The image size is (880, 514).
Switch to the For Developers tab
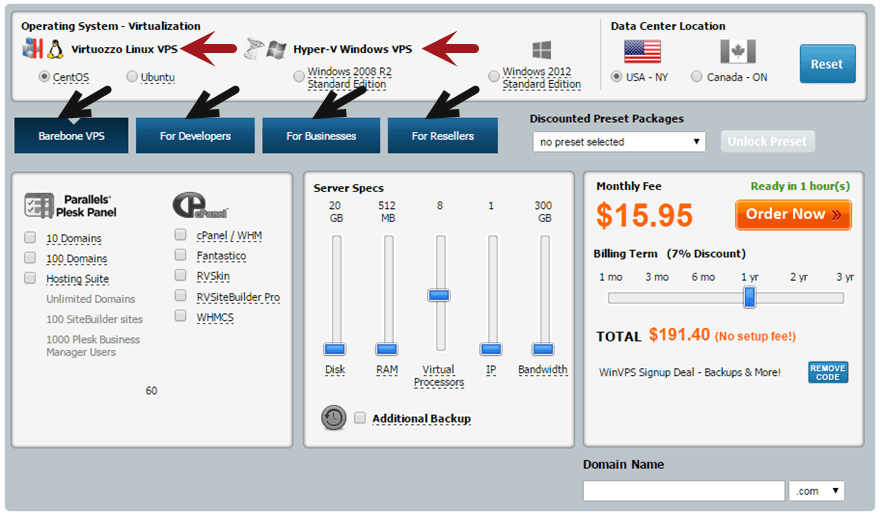[x=195, y=136]
